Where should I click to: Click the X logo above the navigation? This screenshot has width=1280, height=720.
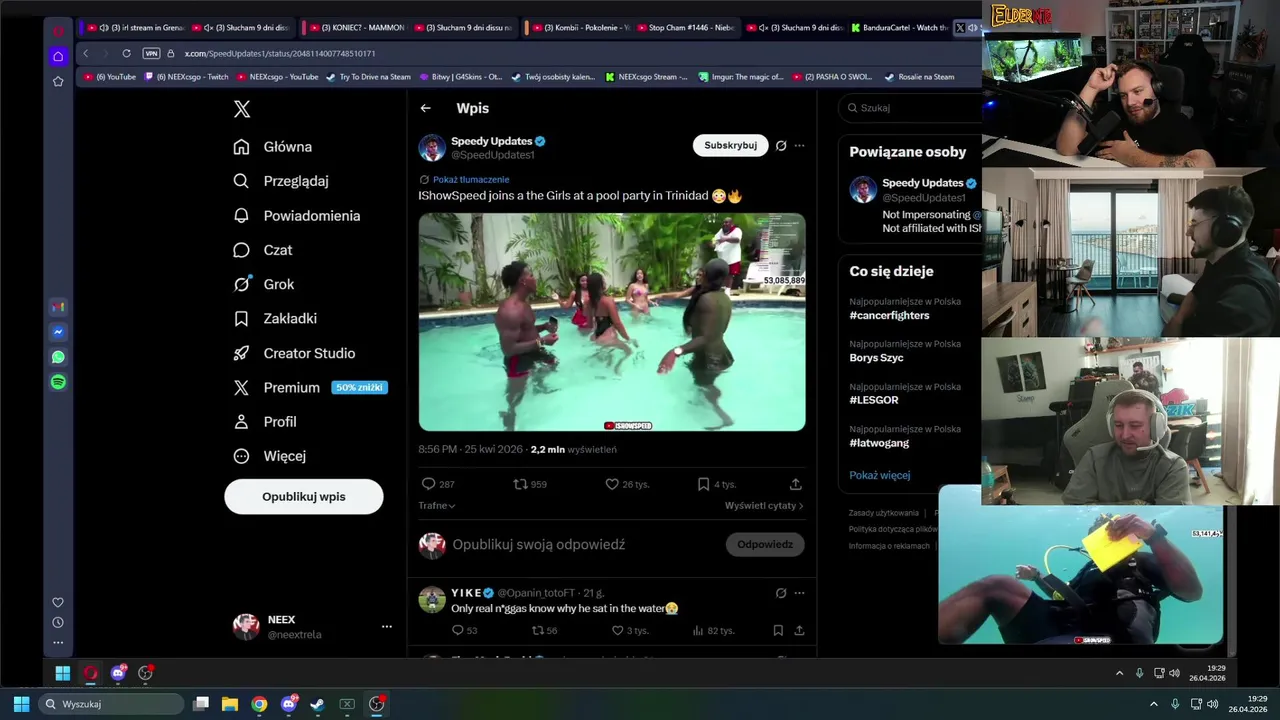(x=242, y=109)
